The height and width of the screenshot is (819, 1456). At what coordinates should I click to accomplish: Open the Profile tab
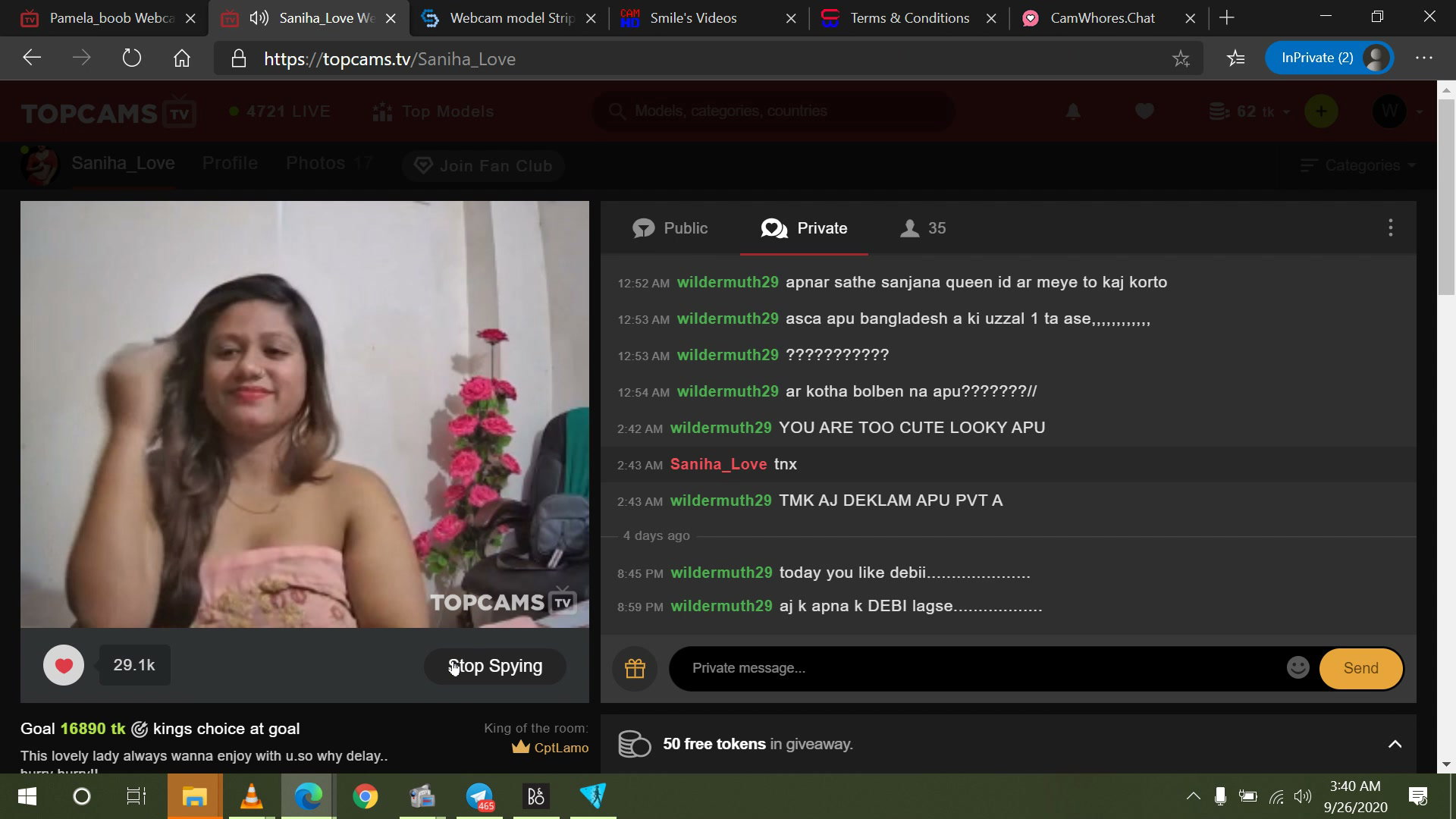(230, 163)
